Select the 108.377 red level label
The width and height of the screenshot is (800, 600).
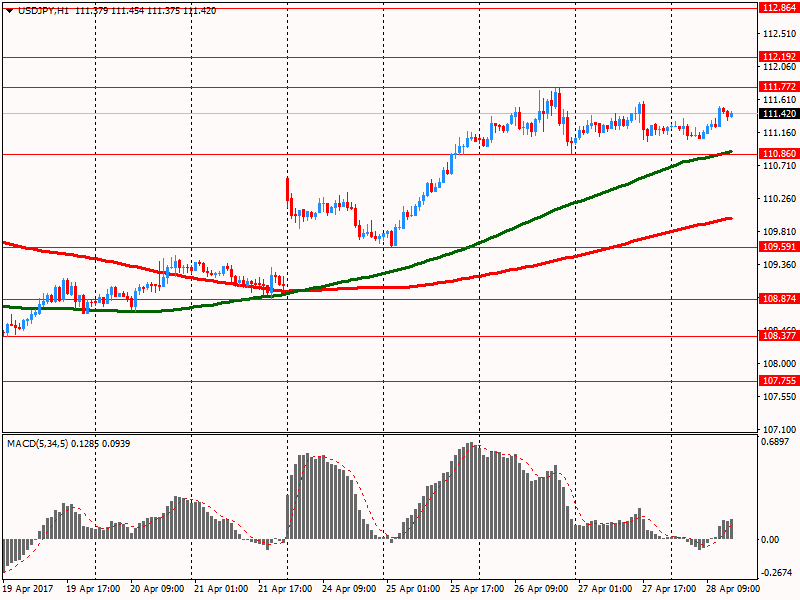point(779,336)
